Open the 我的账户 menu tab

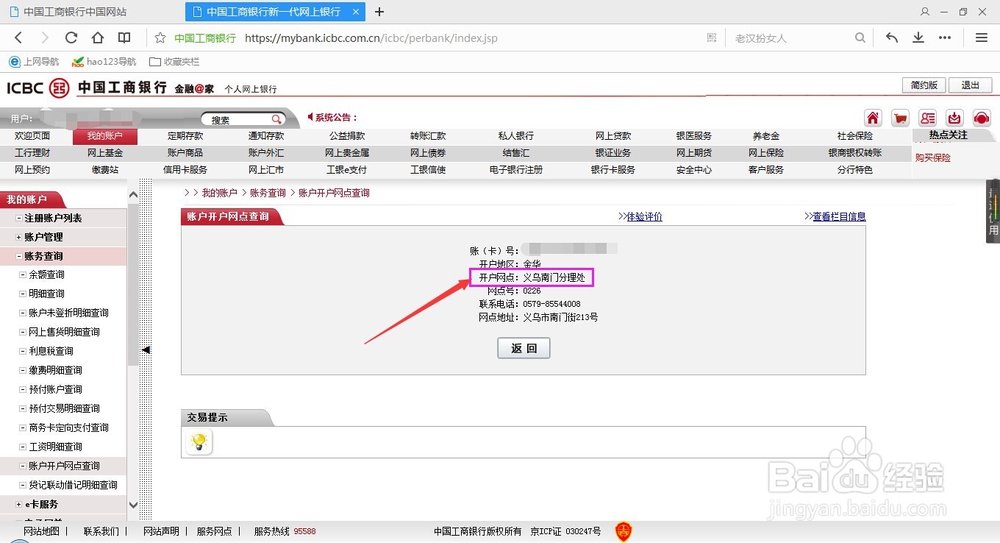point(105,136)
